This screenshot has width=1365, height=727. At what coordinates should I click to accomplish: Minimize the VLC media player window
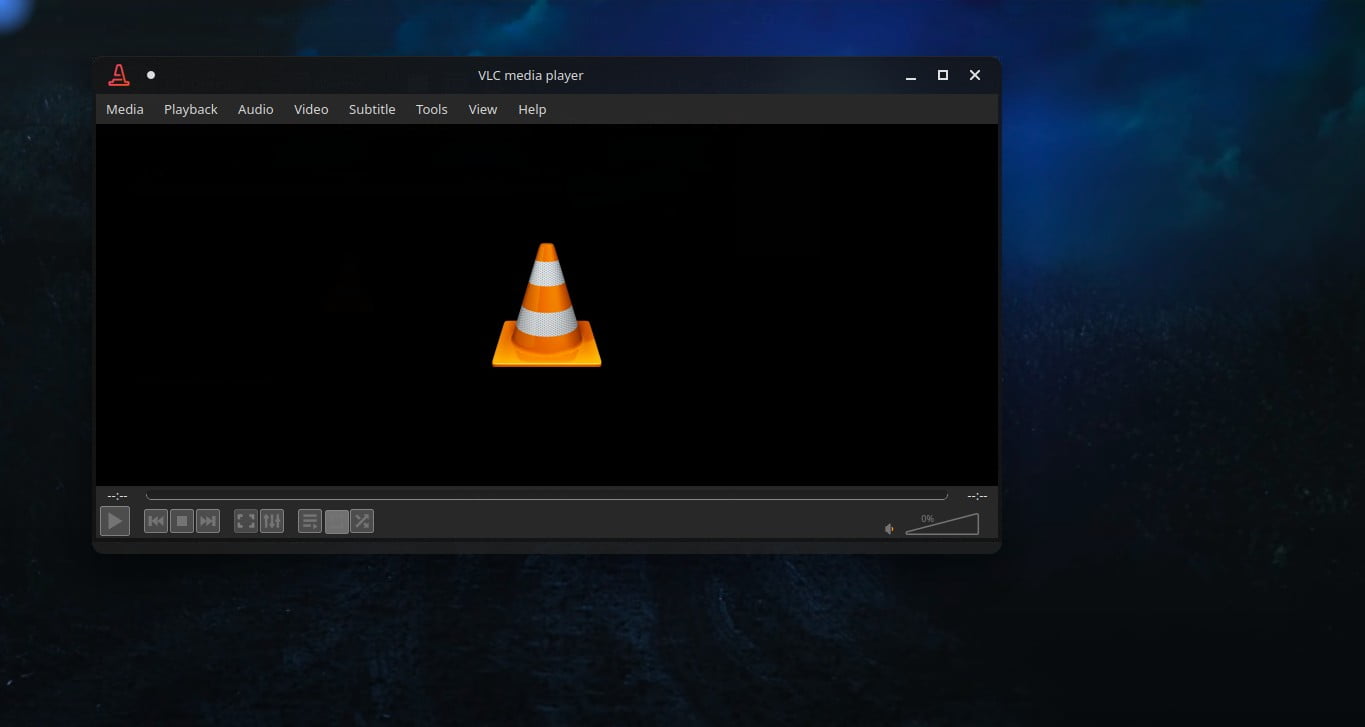point(910,76)
